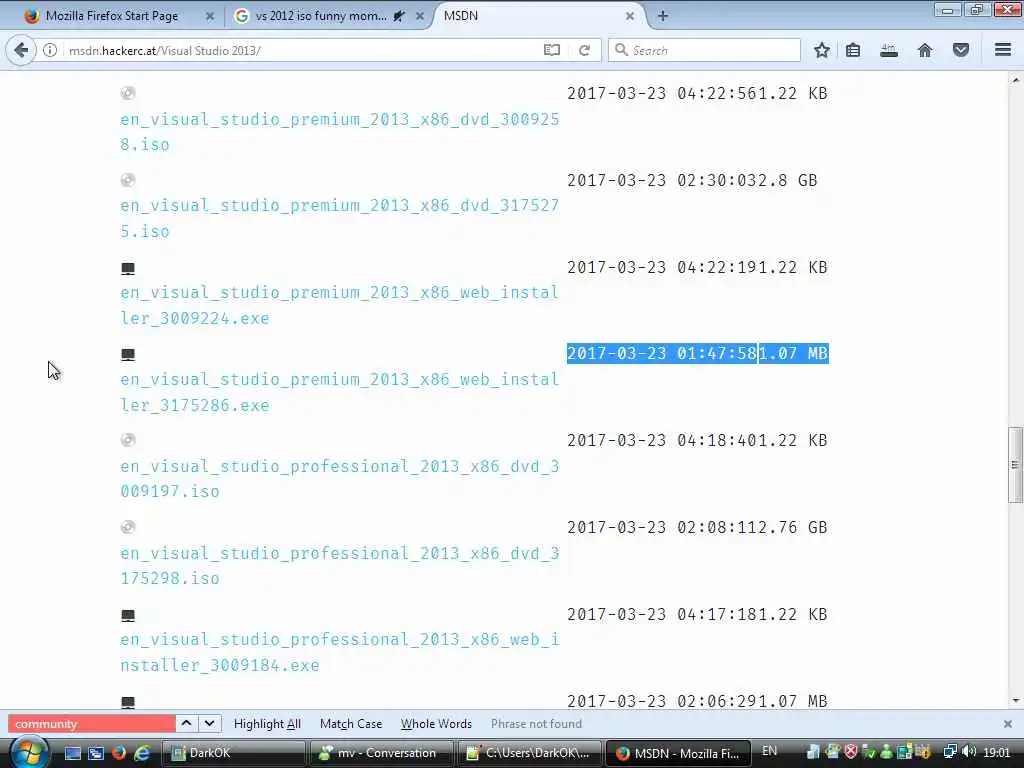Open the Downloads toolbar icon
1024x768 pixels.
point(889,50)
